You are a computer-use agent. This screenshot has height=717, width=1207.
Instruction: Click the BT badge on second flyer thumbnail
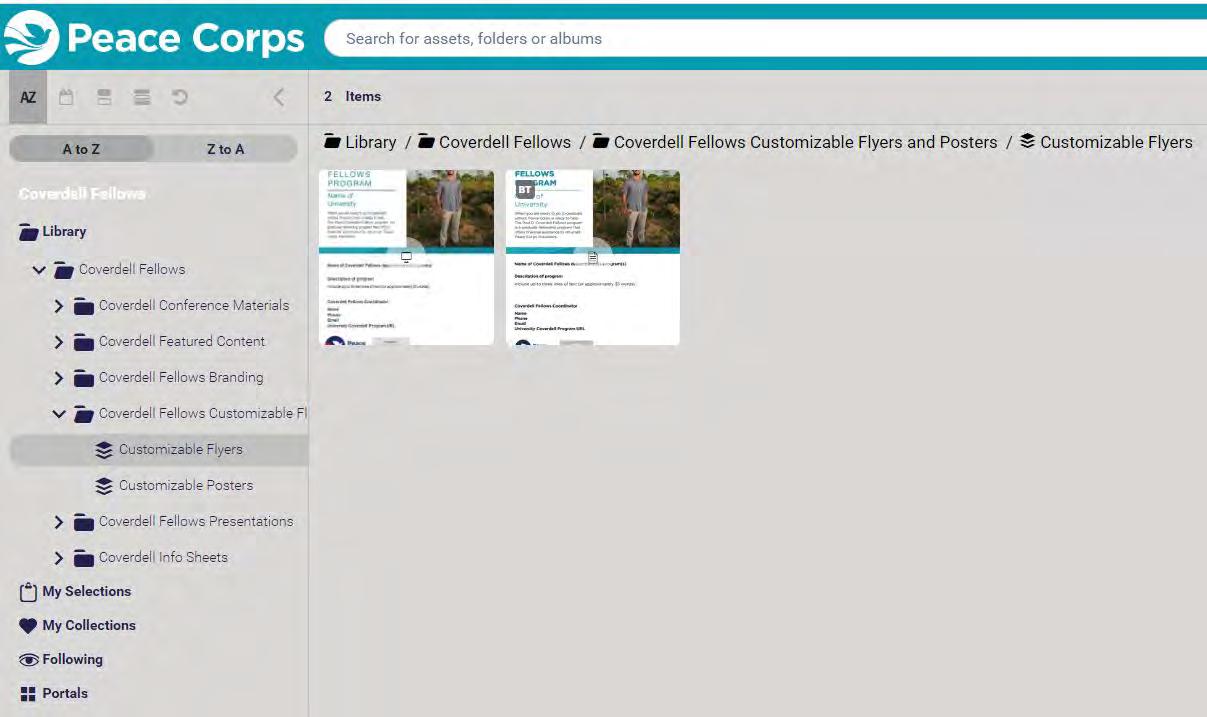tap(525, 189)
